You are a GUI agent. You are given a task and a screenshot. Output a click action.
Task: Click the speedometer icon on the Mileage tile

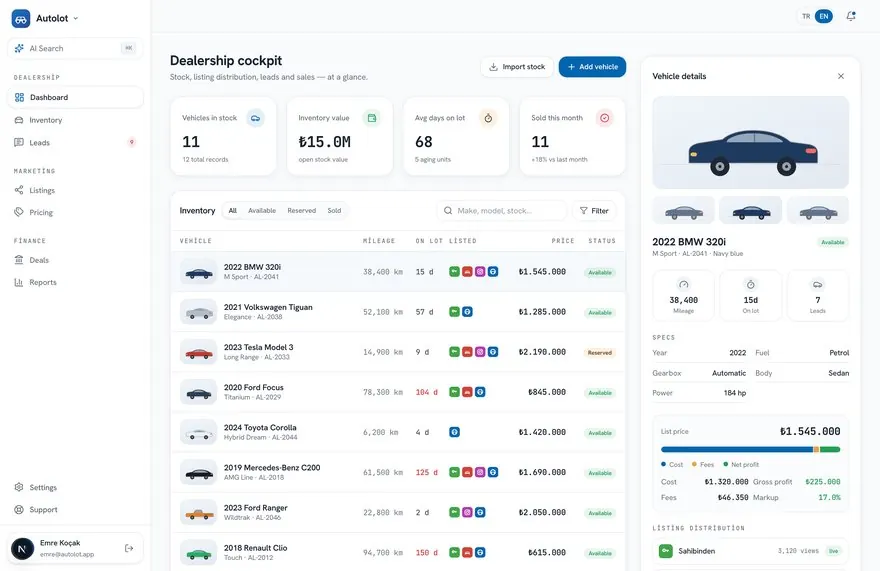click(x=684, y=284)
